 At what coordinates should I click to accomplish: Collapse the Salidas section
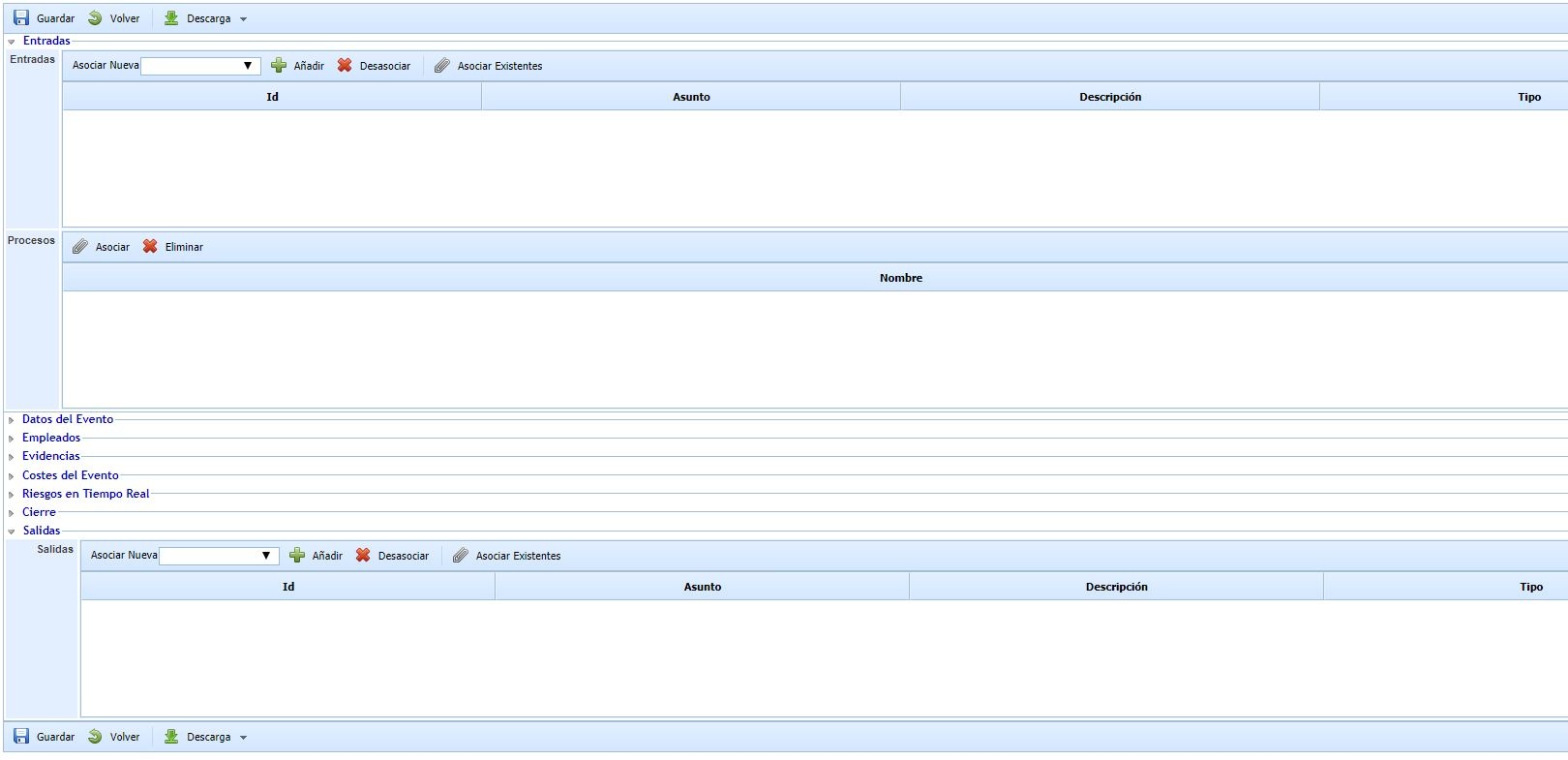coord(41,531)
